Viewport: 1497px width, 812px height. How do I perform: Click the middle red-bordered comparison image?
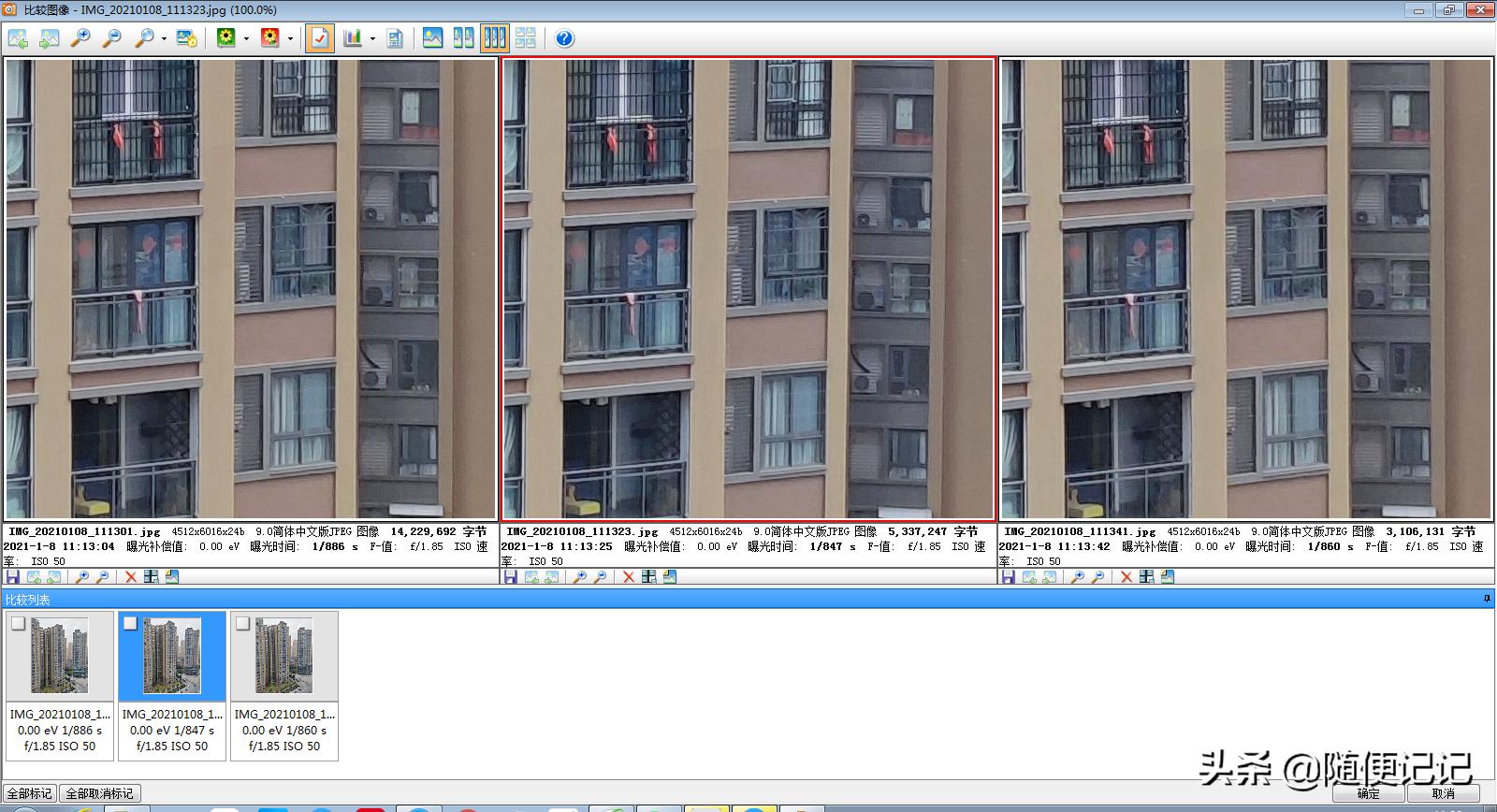click(748, 288)
